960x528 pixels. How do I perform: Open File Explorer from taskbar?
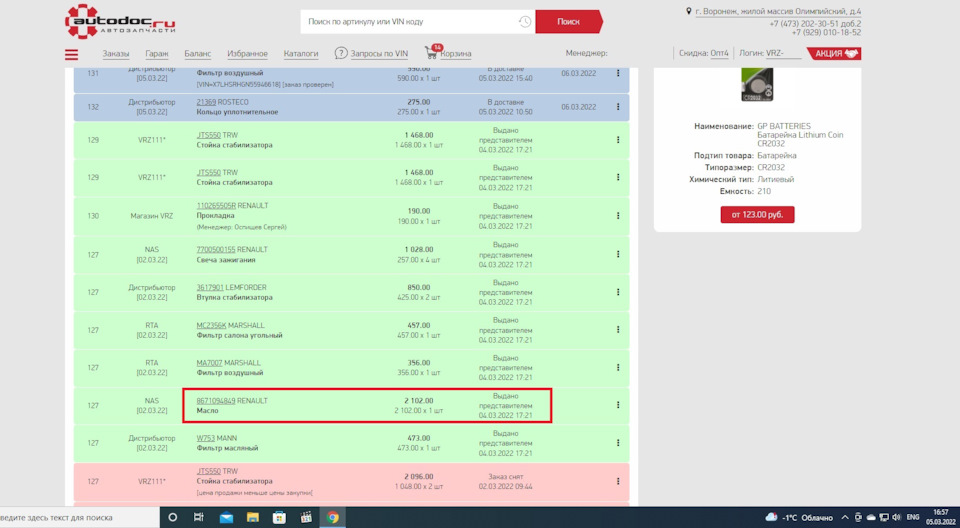252,518
